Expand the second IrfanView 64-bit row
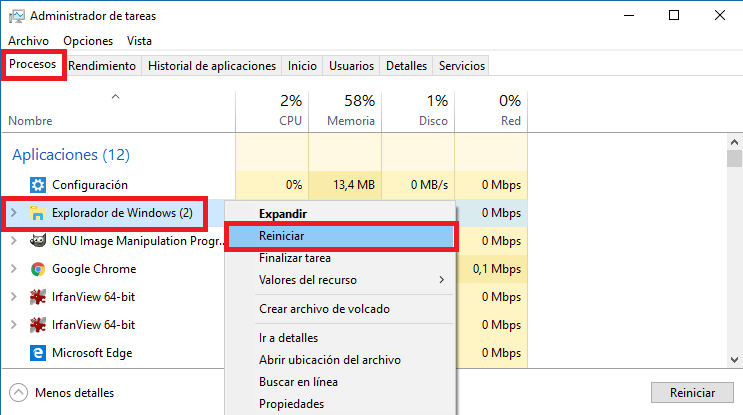The height and width of the screenshot is (415, 743). (x=14, y=325)
